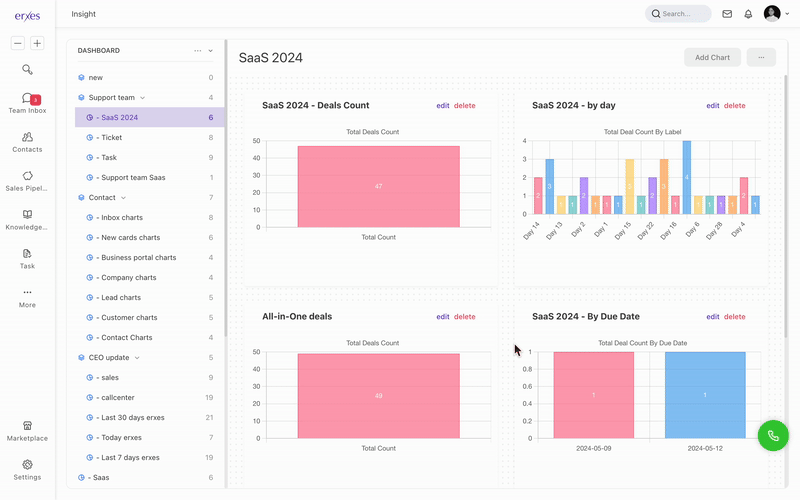Screen dimensions: 800x500
Task: Open Company charts dashboard
Action: 149,278
